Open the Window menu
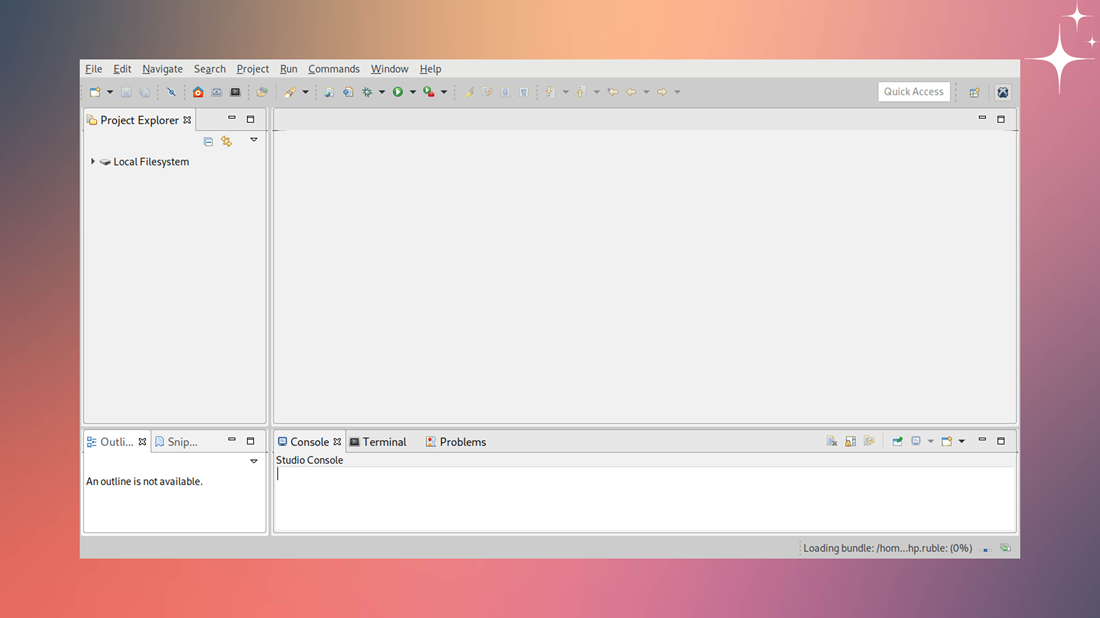1100x618 pixels. pyautogui.click(x=389, y=69)
